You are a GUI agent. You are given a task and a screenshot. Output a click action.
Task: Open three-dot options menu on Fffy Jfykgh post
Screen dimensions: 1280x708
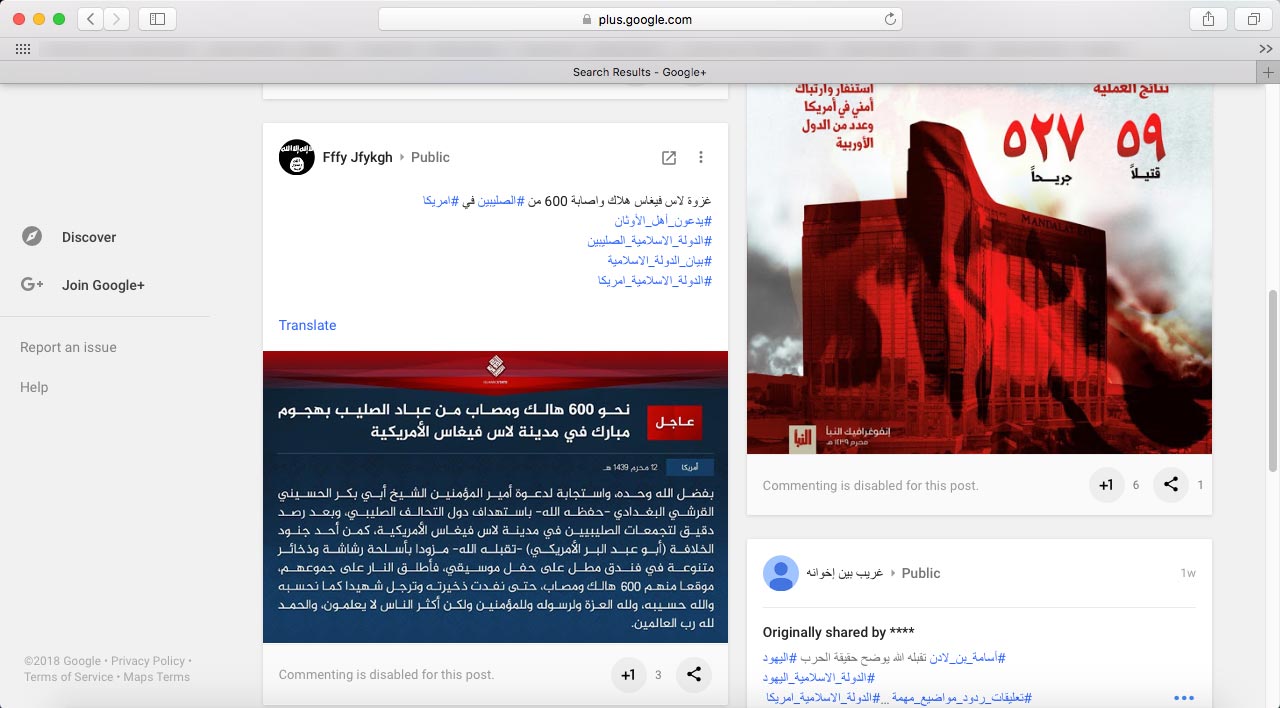pyautogui.click(x=701, y=158)
